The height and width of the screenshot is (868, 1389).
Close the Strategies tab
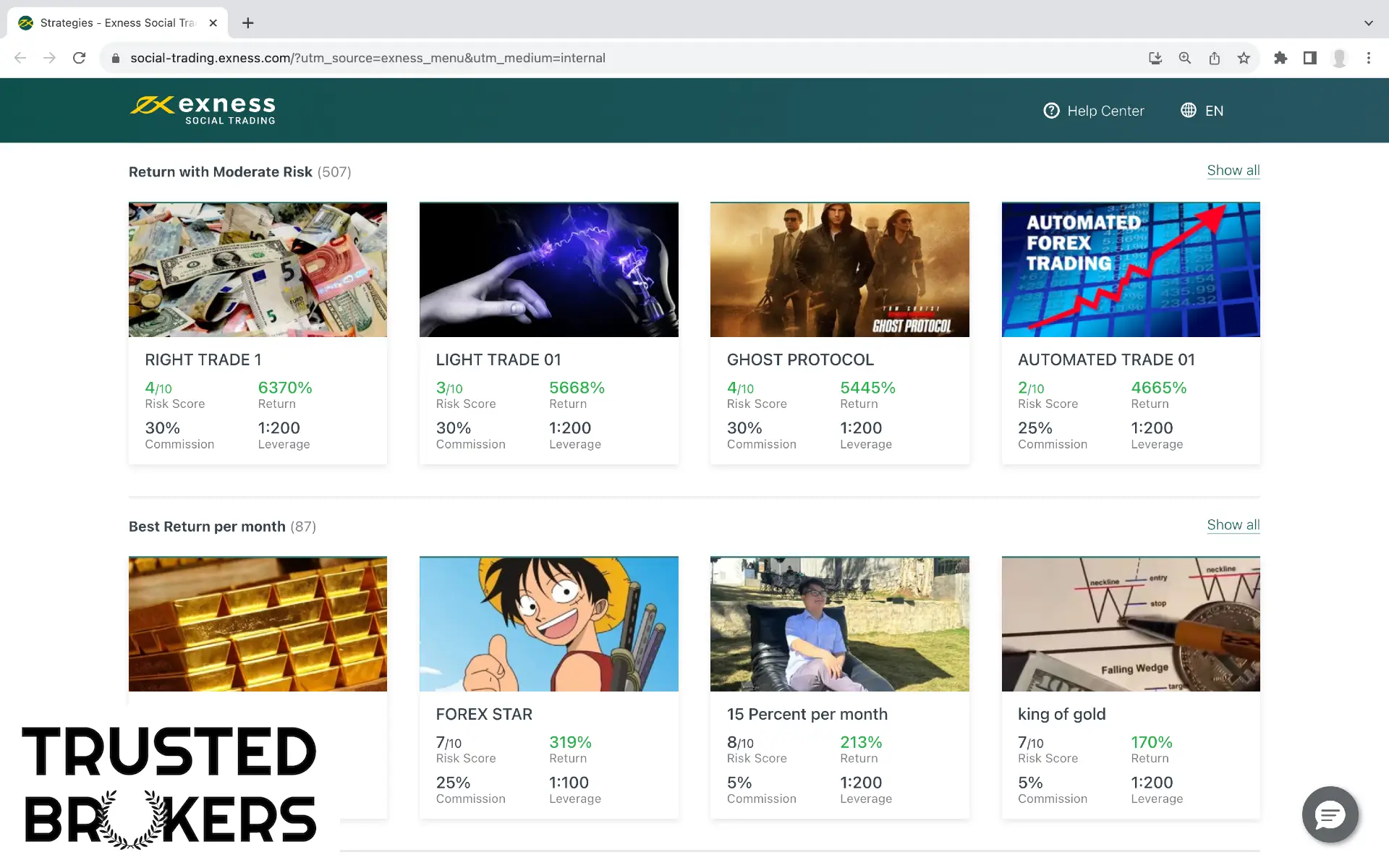[213, 23]
